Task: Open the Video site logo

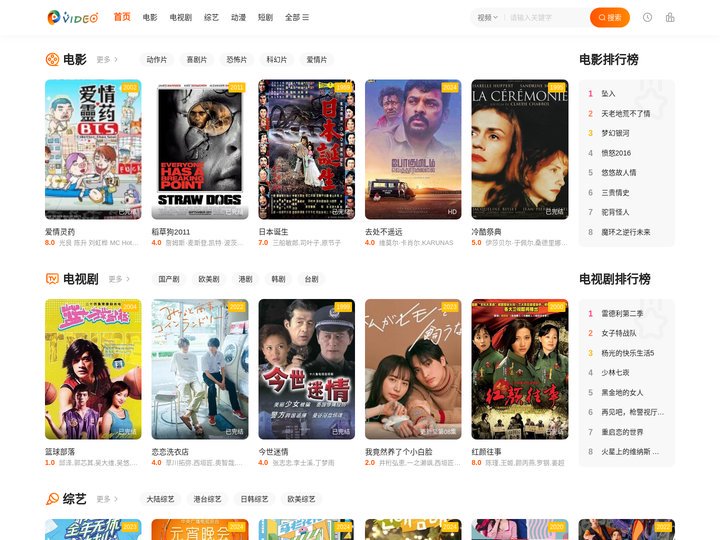Action: click(x=73, y=17)
